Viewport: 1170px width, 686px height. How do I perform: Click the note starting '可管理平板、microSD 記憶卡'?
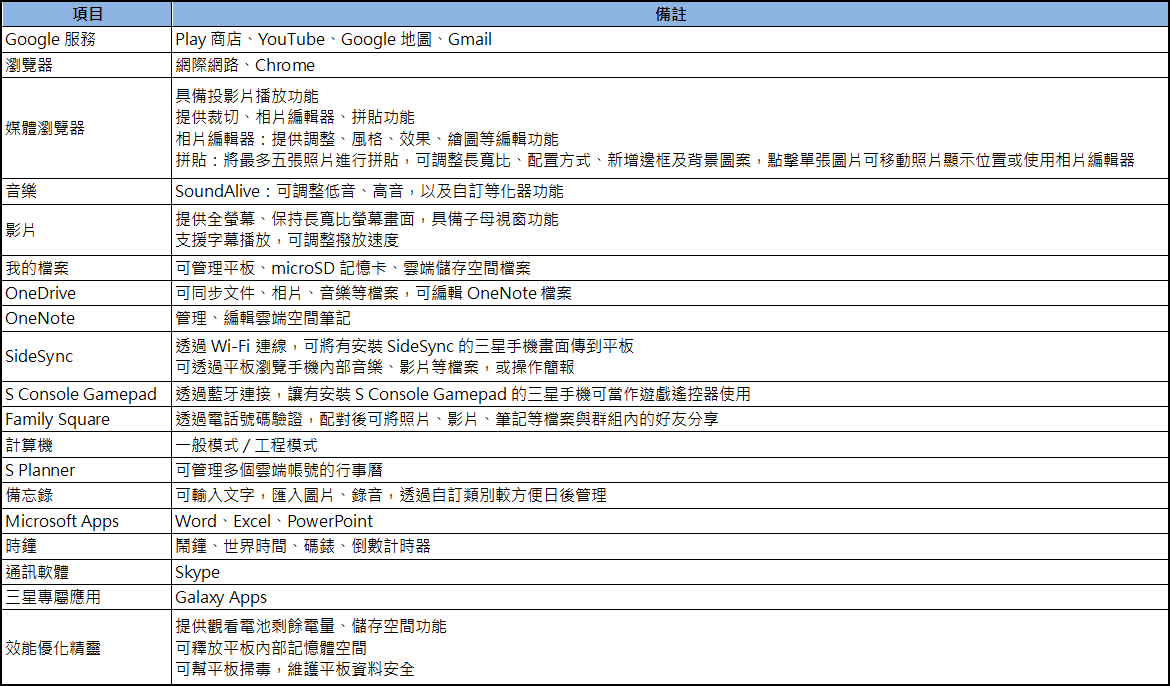pos(353,268)
